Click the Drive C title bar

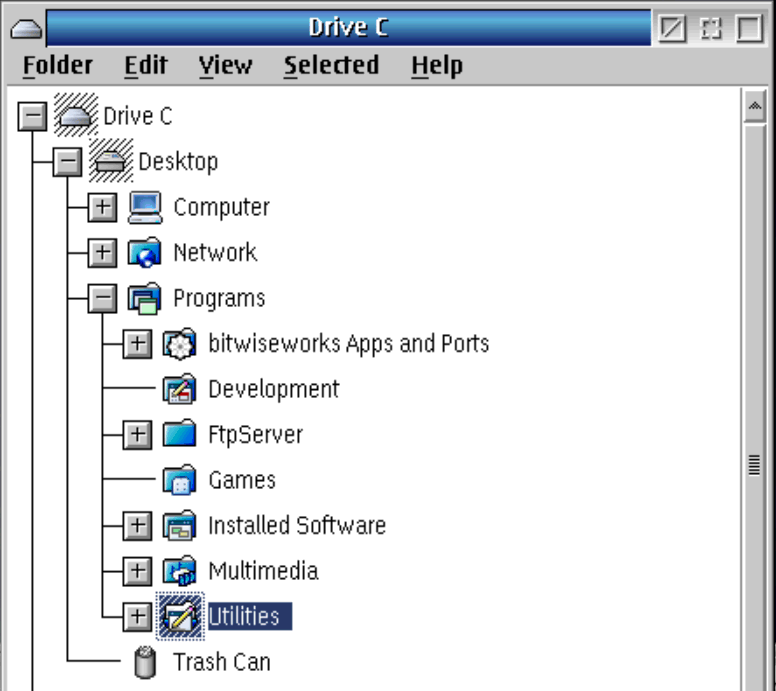point(348,28)
